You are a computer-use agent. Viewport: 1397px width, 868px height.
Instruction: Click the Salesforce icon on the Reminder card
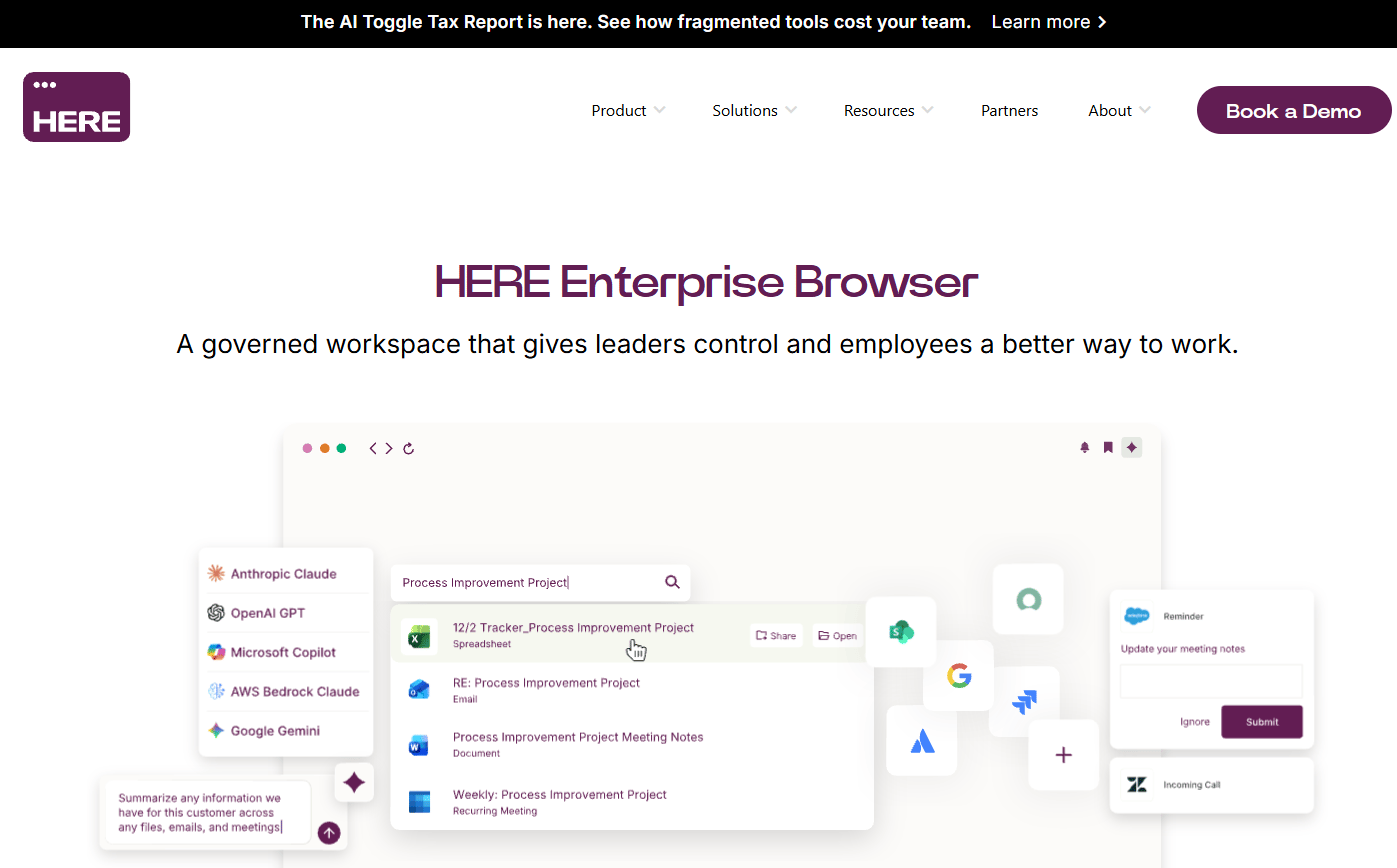click(x=1137, y=616)
